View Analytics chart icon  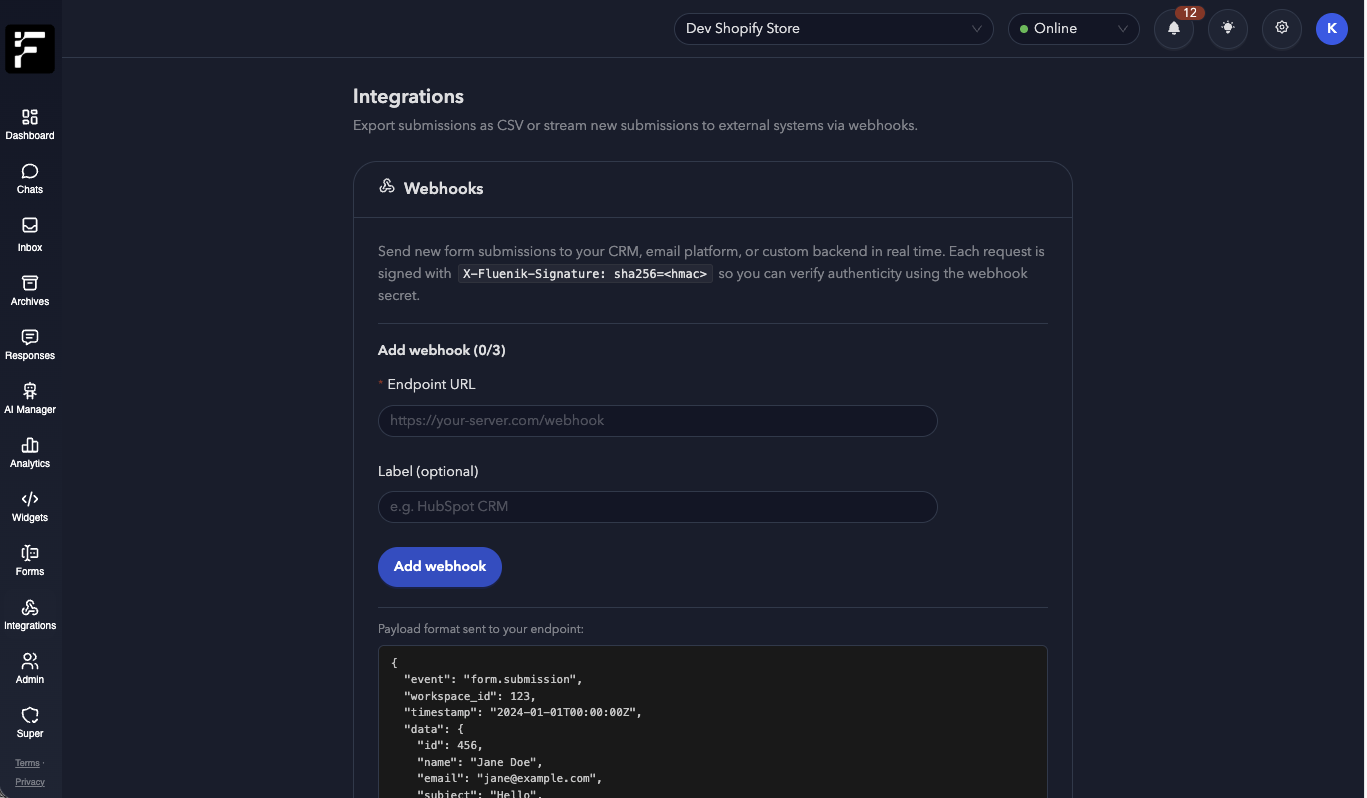30,446
